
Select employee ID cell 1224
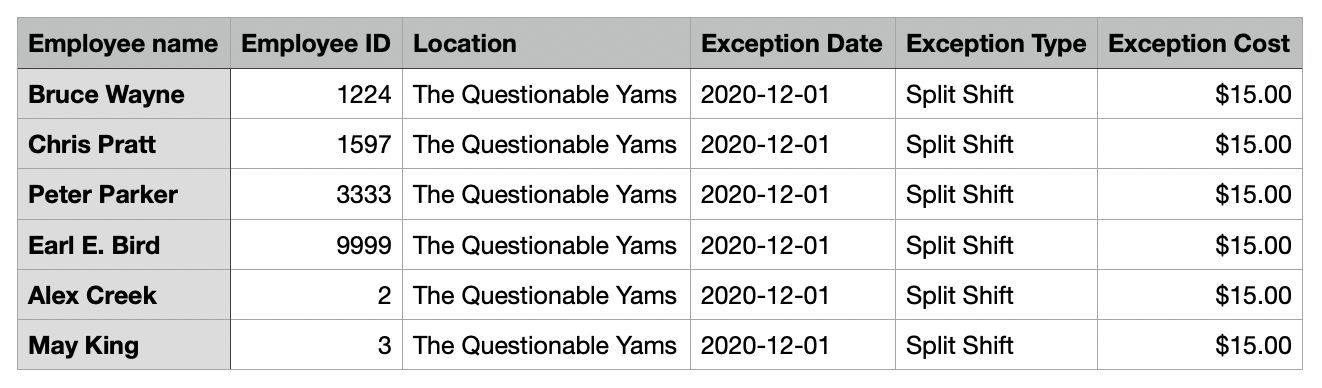tap(317, 95)
